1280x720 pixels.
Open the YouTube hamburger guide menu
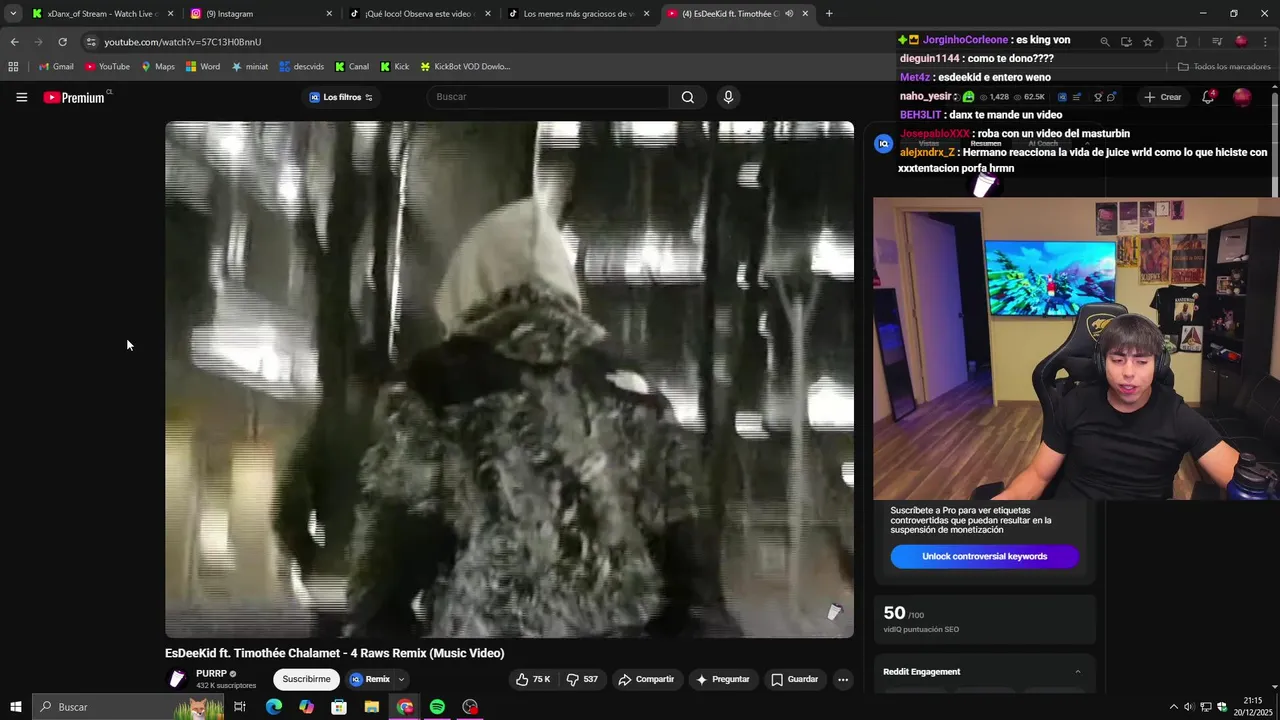pyautogui.click(x=21, y=97)
